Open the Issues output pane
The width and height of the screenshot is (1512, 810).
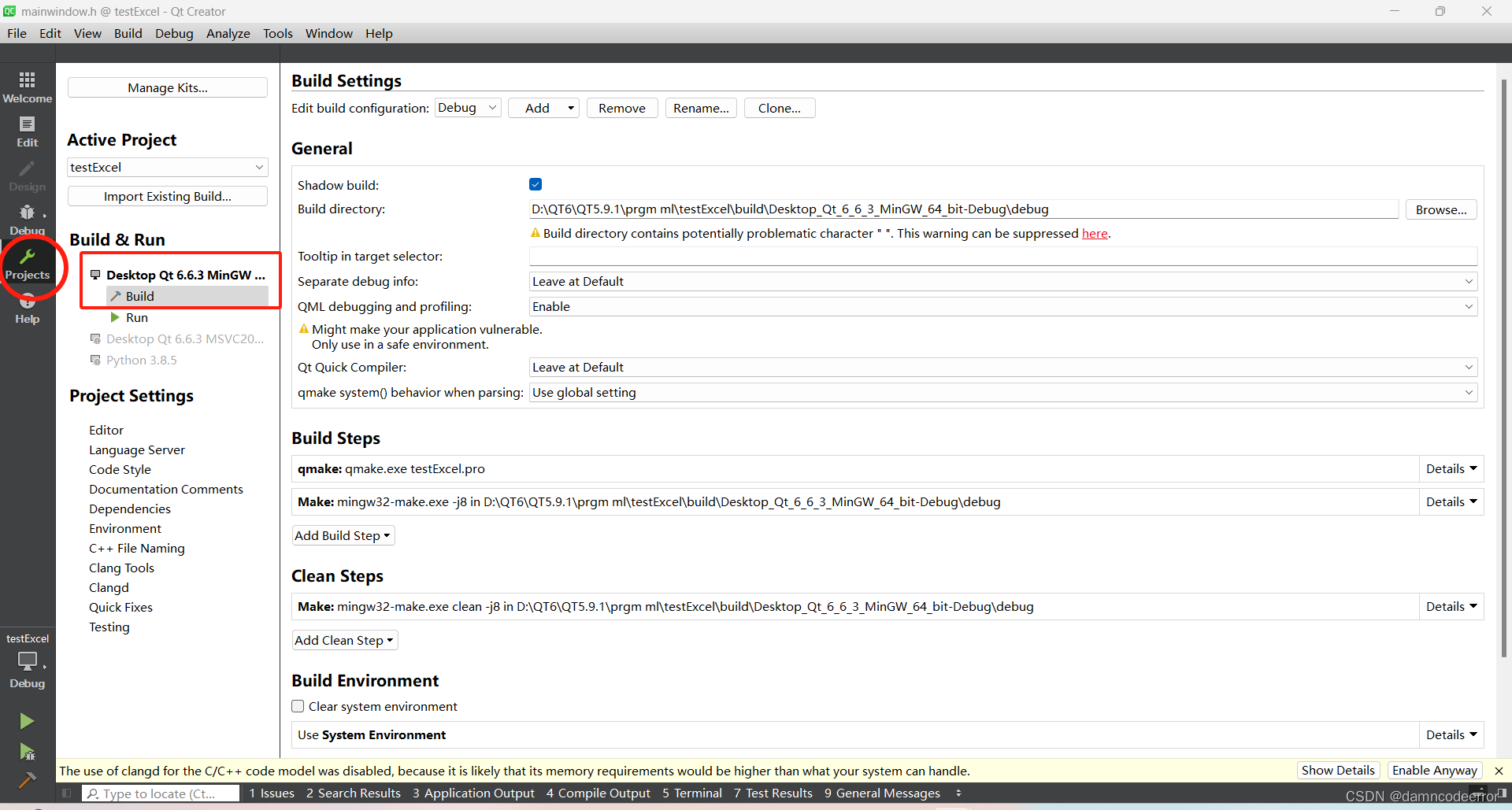point(272,793)
